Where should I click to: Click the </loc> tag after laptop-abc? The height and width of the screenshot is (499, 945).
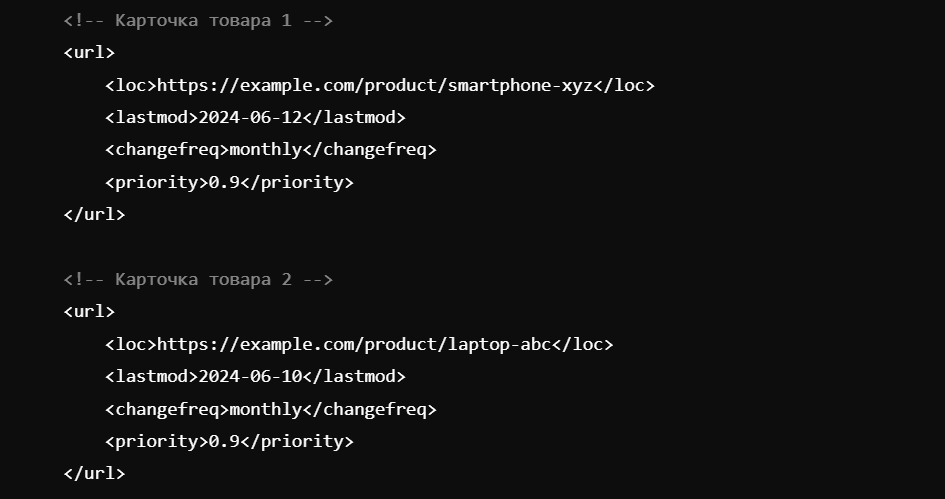tap(582, 344)
